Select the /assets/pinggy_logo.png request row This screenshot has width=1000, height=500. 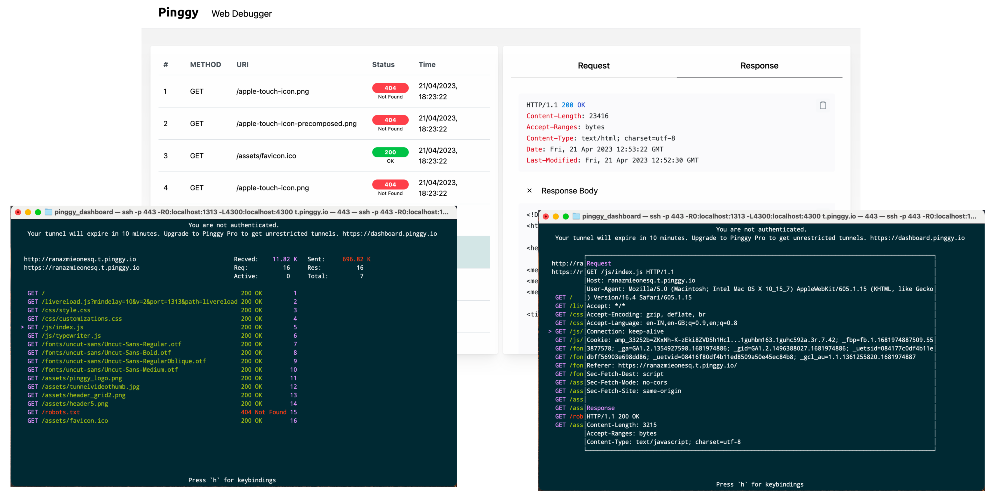coord(163,378)
